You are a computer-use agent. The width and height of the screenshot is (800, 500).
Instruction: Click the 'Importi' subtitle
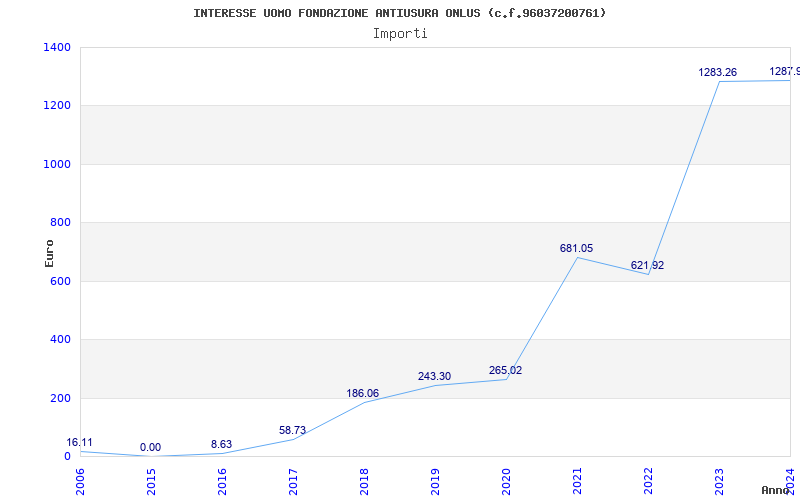(400, 33)
